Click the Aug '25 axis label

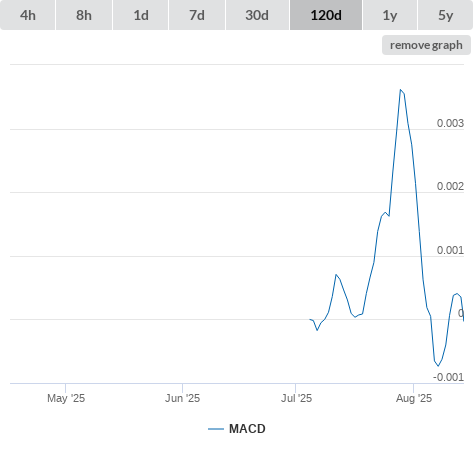(x=414, y=398)
